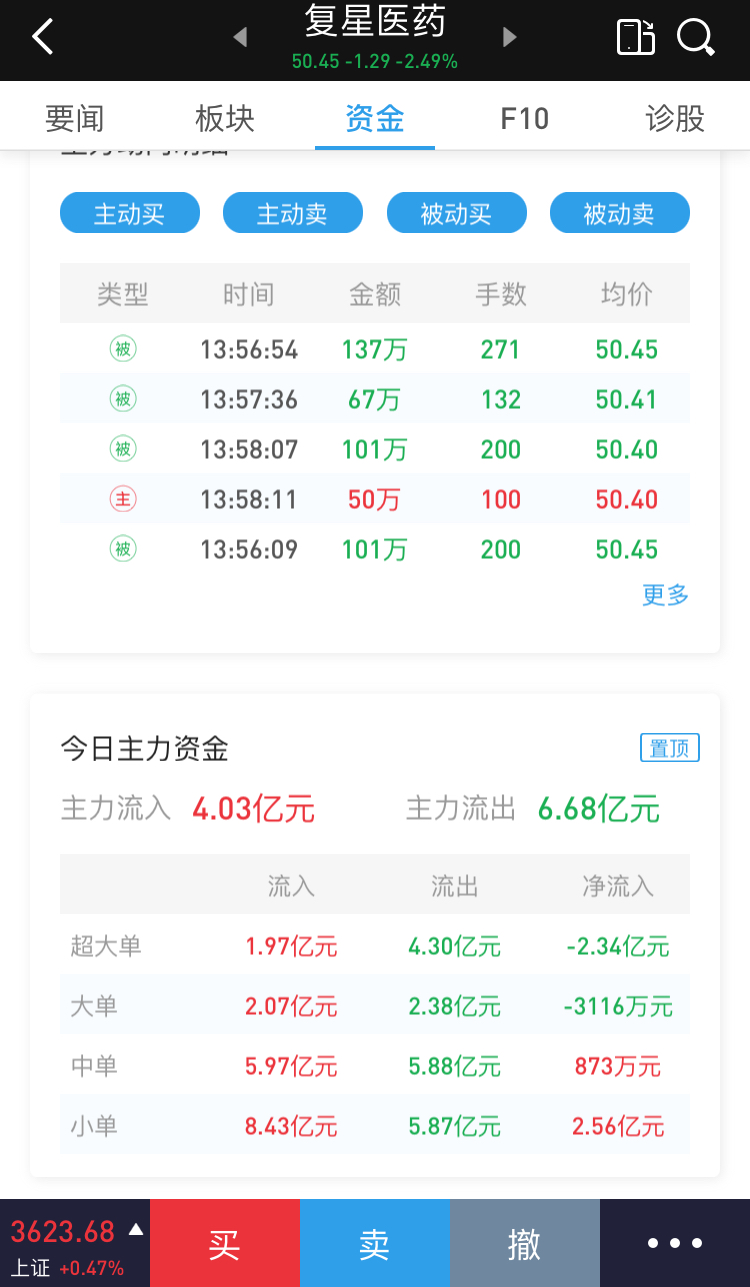Select the red 50万 amount cell

click(x=374, y=499)
